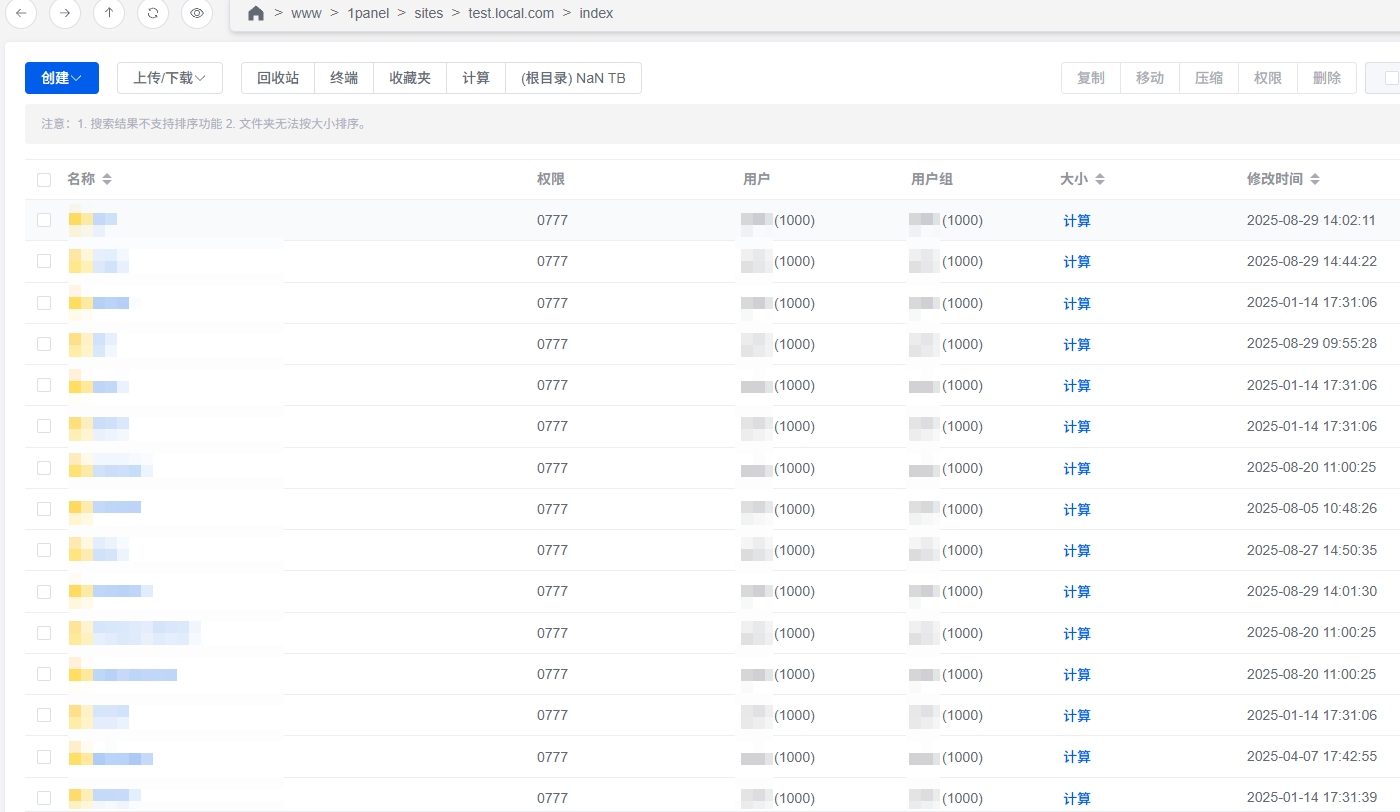The width and height of the screenshot is (1400, 812).
Task: Click the timestamp 2025-08-29 14:02:11
Action: click(1311, 220)
